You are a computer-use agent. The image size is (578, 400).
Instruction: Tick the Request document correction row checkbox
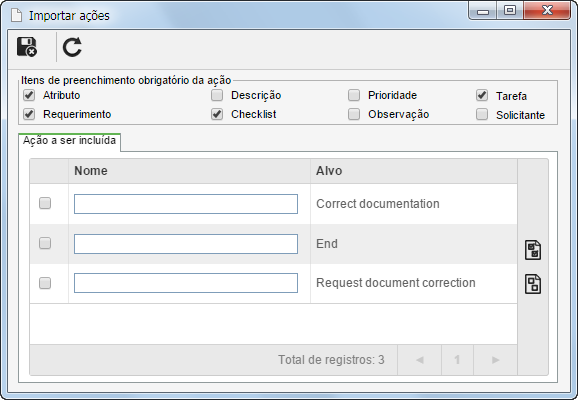(45, 283)
